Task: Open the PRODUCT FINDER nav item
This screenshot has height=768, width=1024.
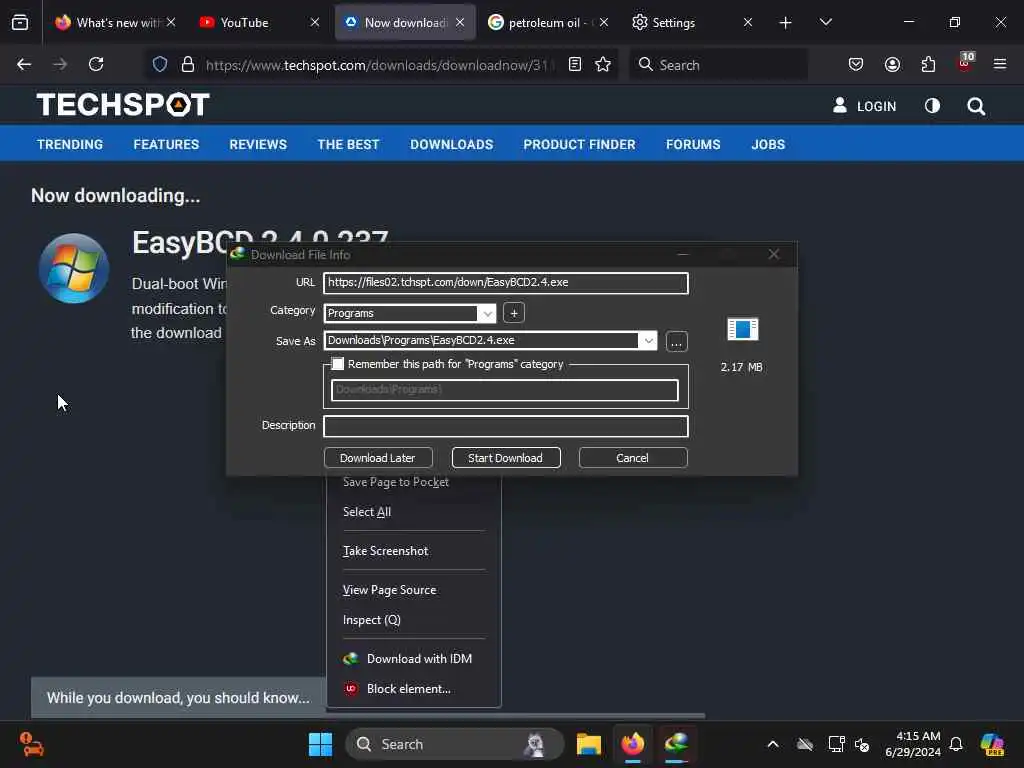Action: [x=579, y=144]
